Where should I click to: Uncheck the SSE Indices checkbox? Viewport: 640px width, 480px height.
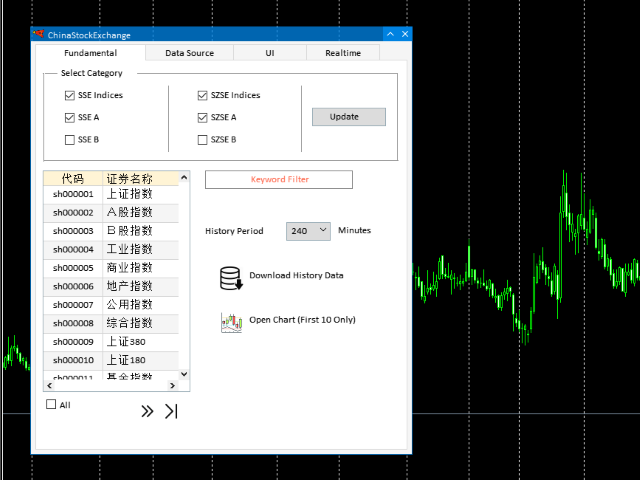pos(70,96)
